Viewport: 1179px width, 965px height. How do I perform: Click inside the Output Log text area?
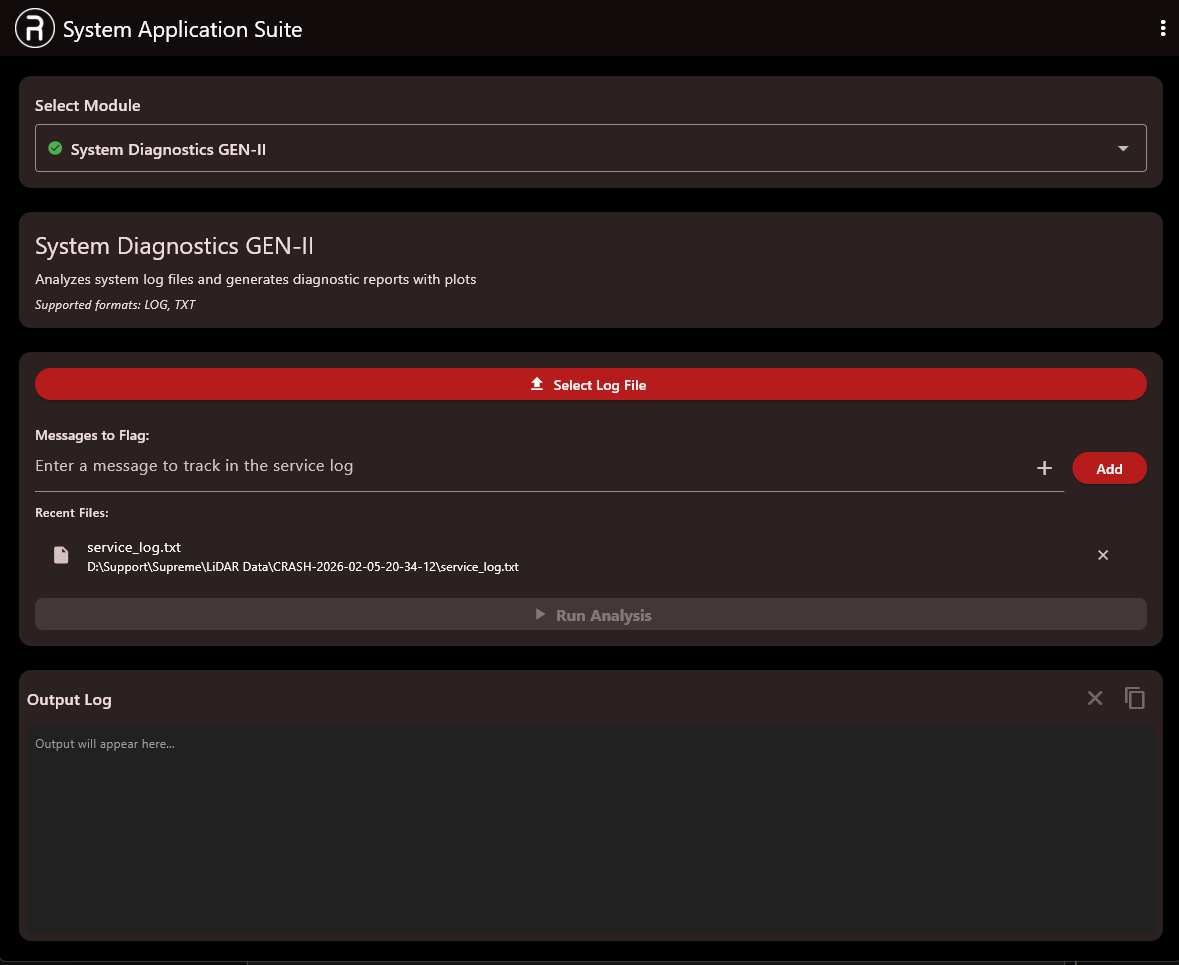(590, 830)
